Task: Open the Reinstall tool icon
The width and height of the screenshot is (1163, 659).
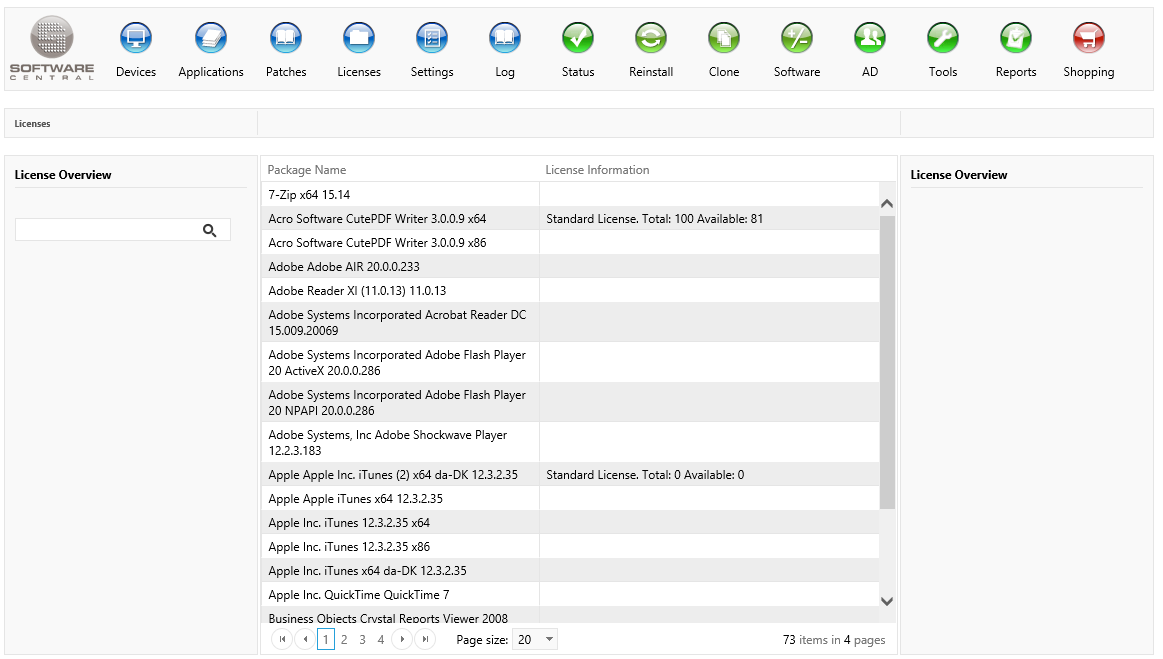Action: [x=651, y=39]
